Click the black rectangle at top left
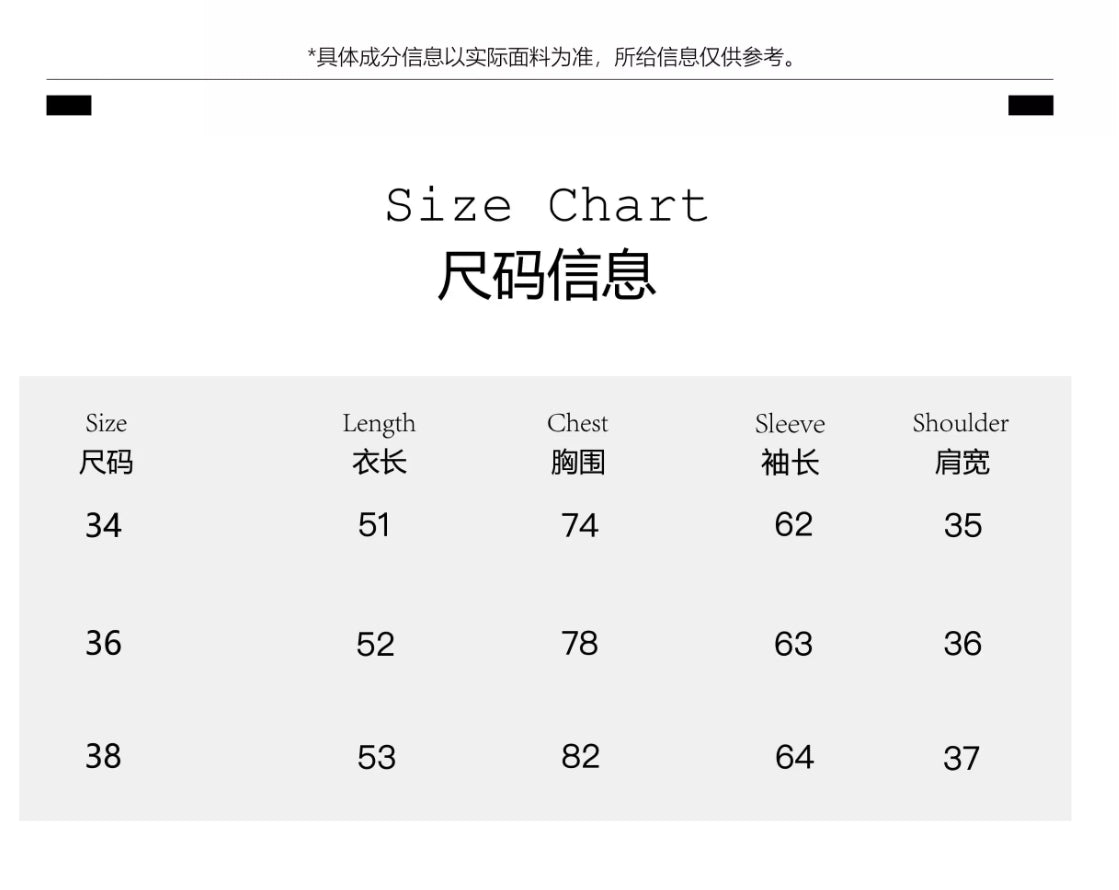1119x890 pixels. [x=69, y=105]
